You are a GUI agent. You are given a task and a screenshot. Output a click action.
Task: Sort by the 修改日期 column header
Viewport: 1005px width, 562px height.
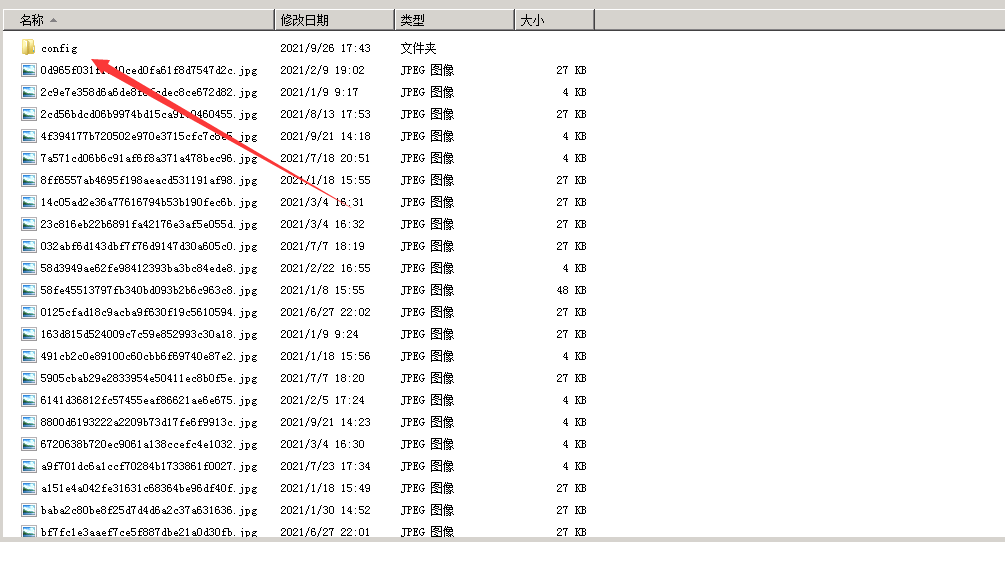(334, 20)
